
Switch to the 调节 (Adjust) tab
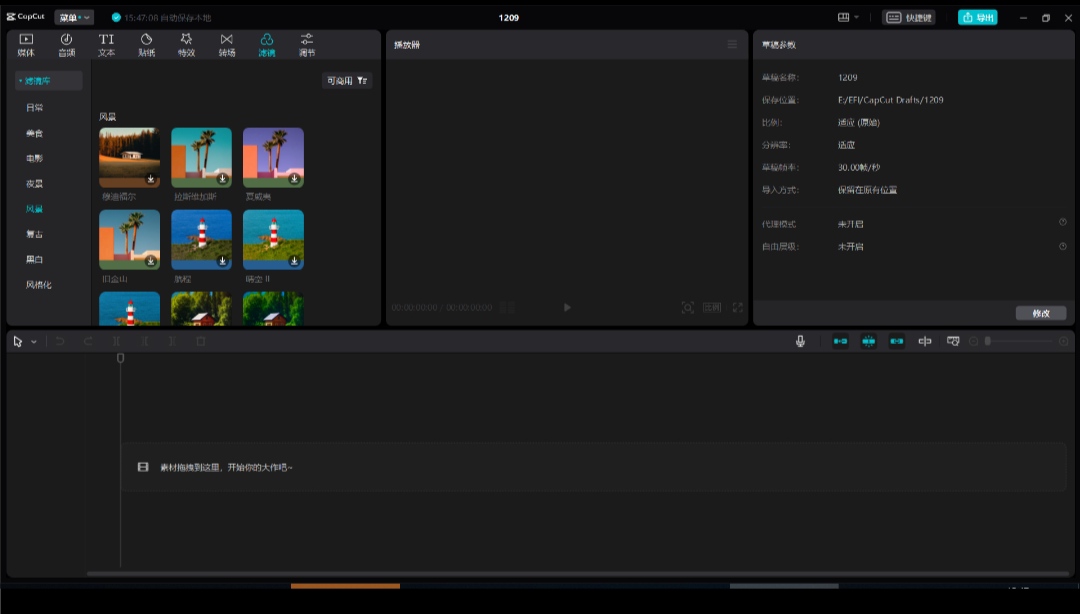[307, 44]
